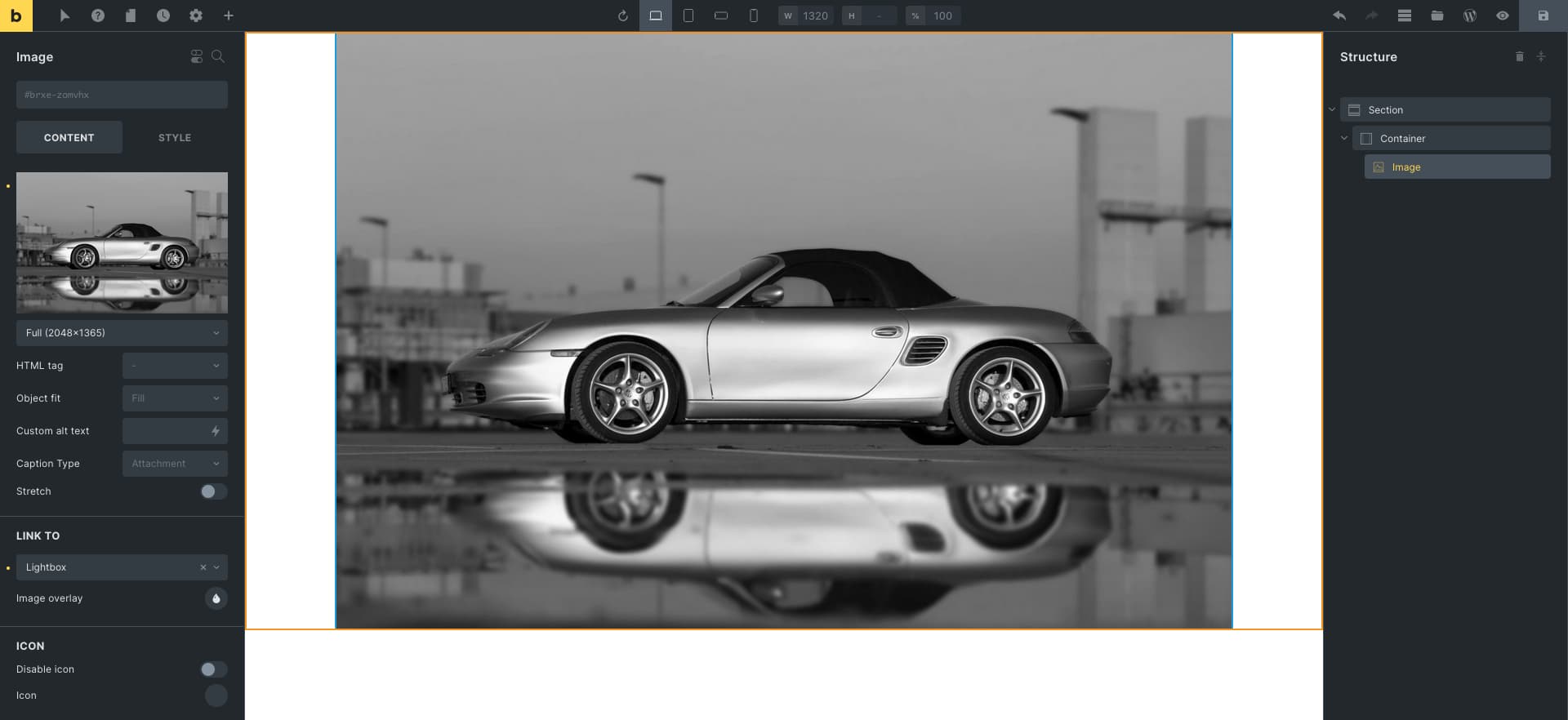1568x720 pixels.
Task: Open the pointer/select mode icon
Action: click(x=65, y=16)
